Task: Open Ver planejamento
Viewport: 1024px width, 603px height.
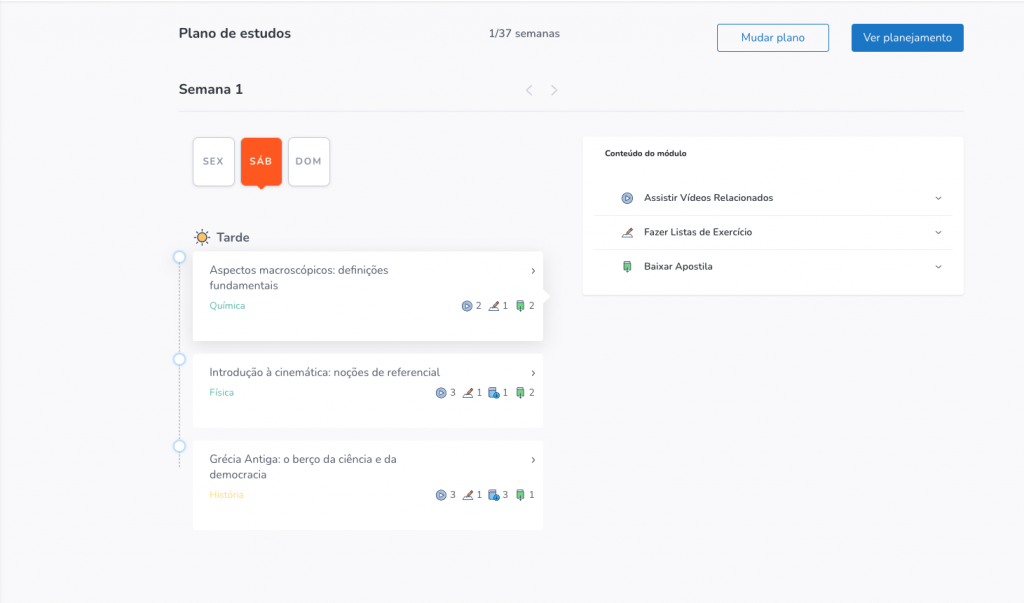Action: [x=907, y=38]
